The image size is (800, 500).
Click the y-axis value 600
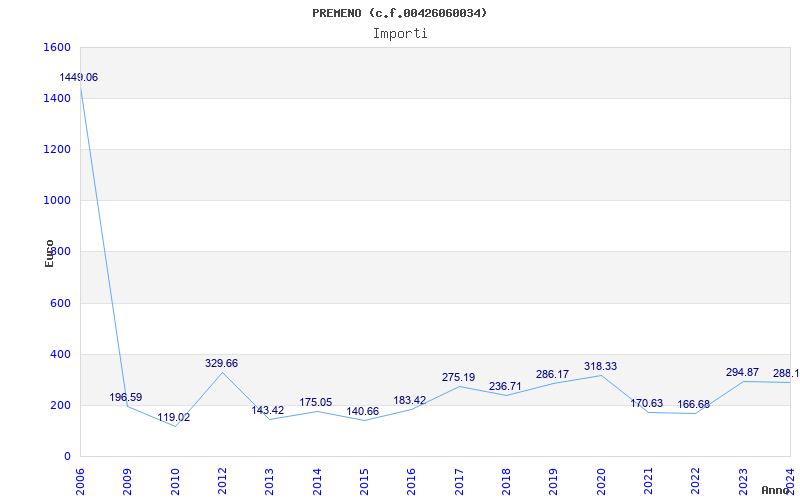tap(60, 303)
